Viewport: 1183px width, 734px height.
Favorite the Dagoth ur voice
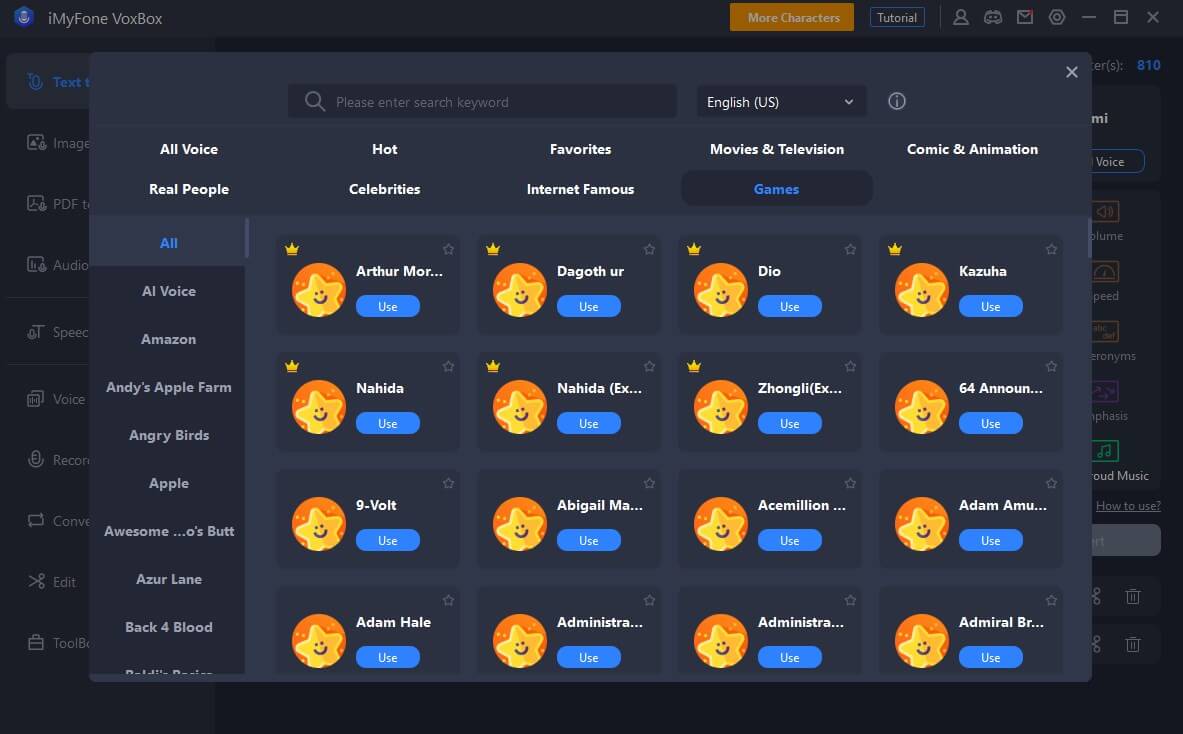point(649,249)
